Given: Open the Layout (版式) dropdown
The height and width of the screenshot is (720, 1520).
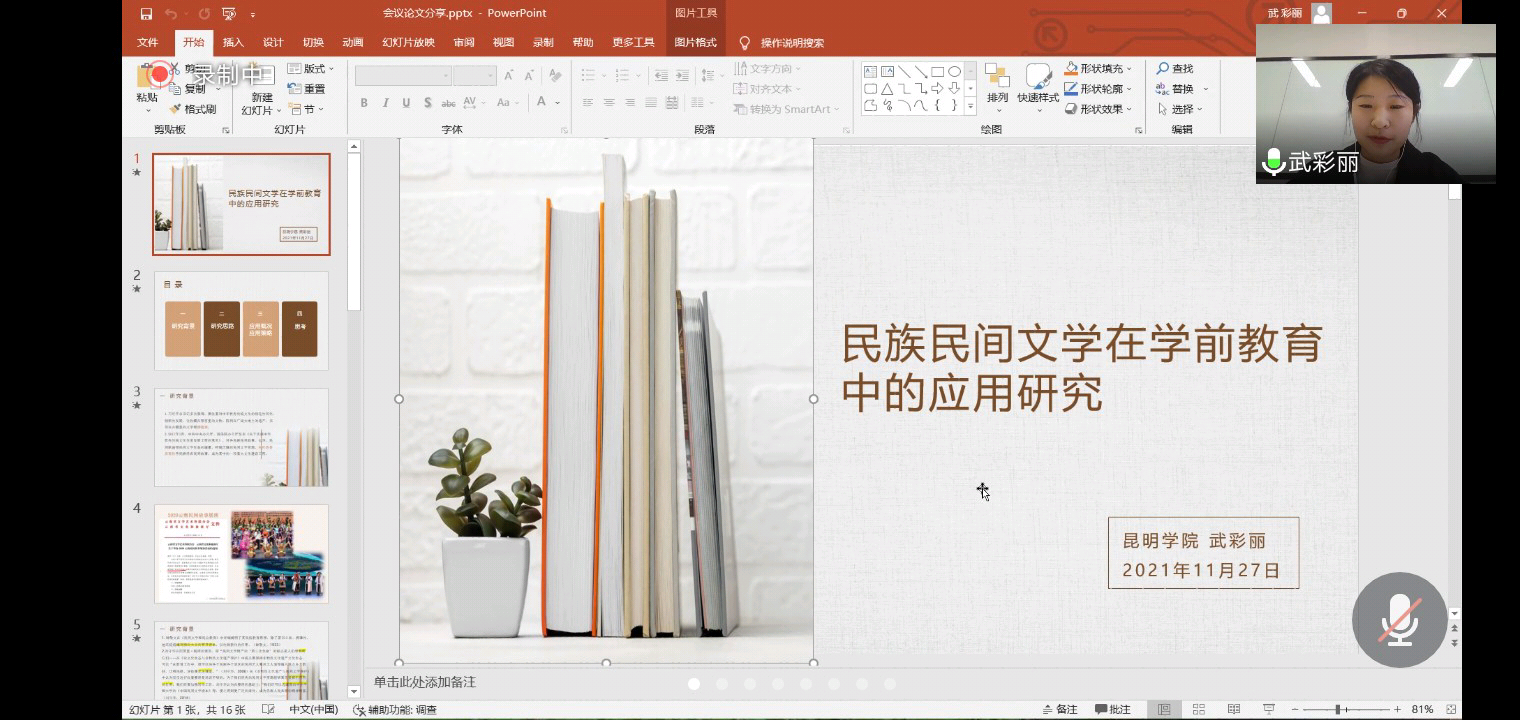Looking at the screenshot, I should click(311, 68).
